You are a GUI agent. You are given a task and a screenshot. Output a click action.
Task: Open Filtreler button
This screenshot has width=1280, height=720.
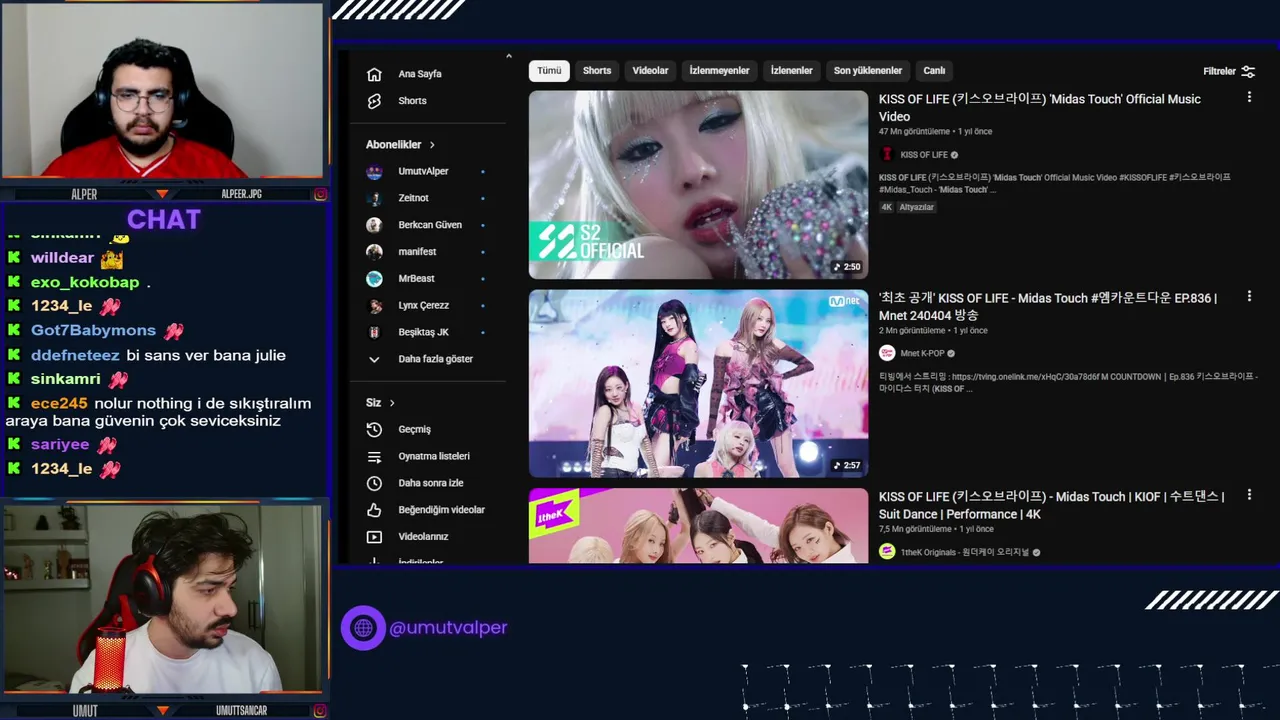1229,71
